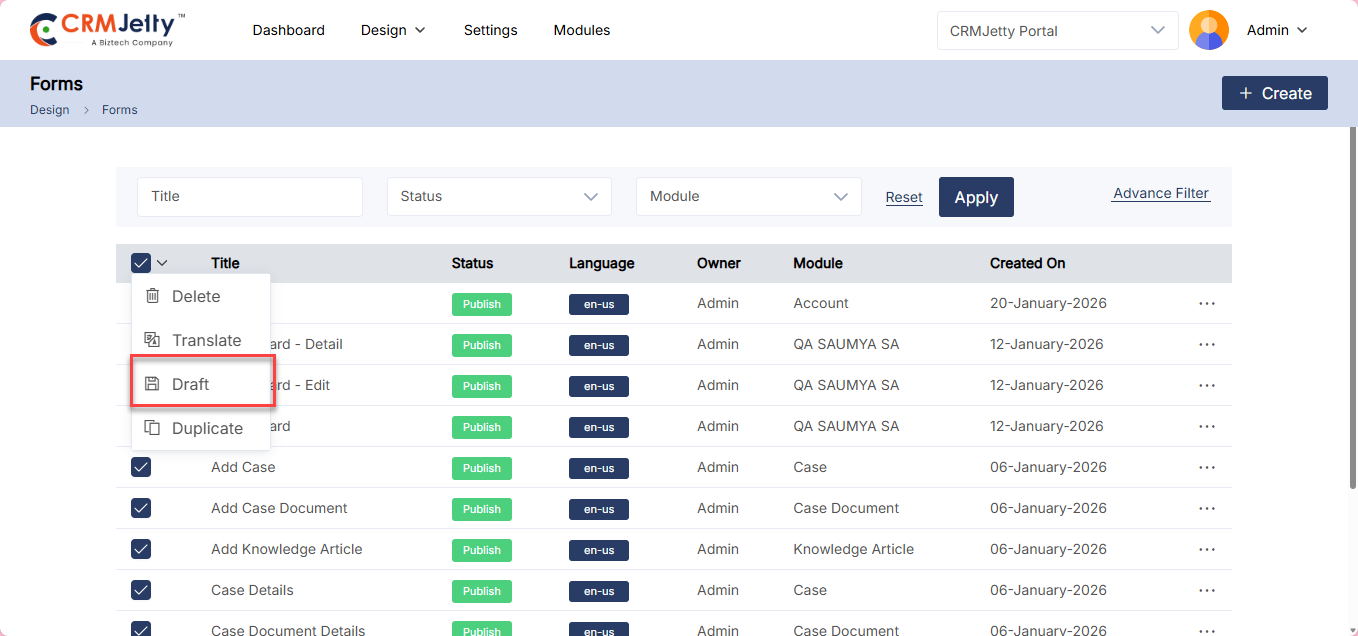Viewport: 1358px width, 636px height.
Task: Click the page vertical scrollbar
Action: [x=1351, y=300]
